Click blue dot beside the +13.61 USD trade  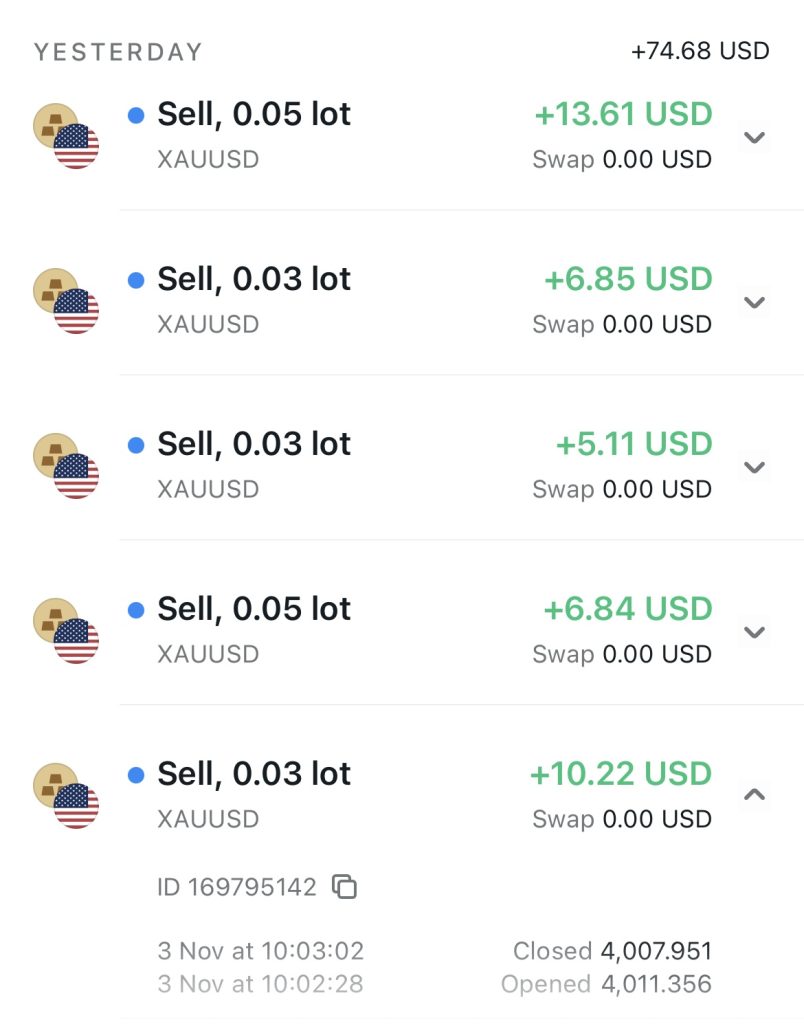point(137,116)
